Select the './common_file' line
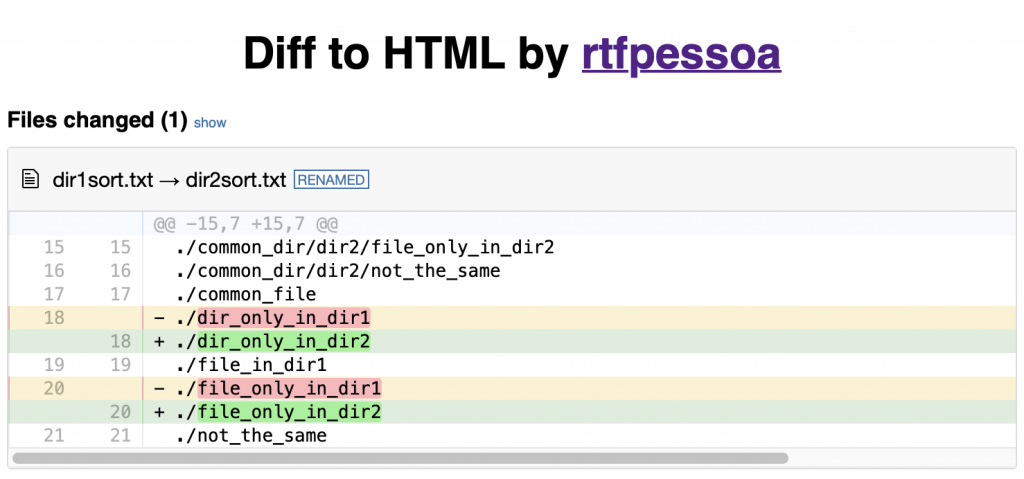 pos(246,295)
